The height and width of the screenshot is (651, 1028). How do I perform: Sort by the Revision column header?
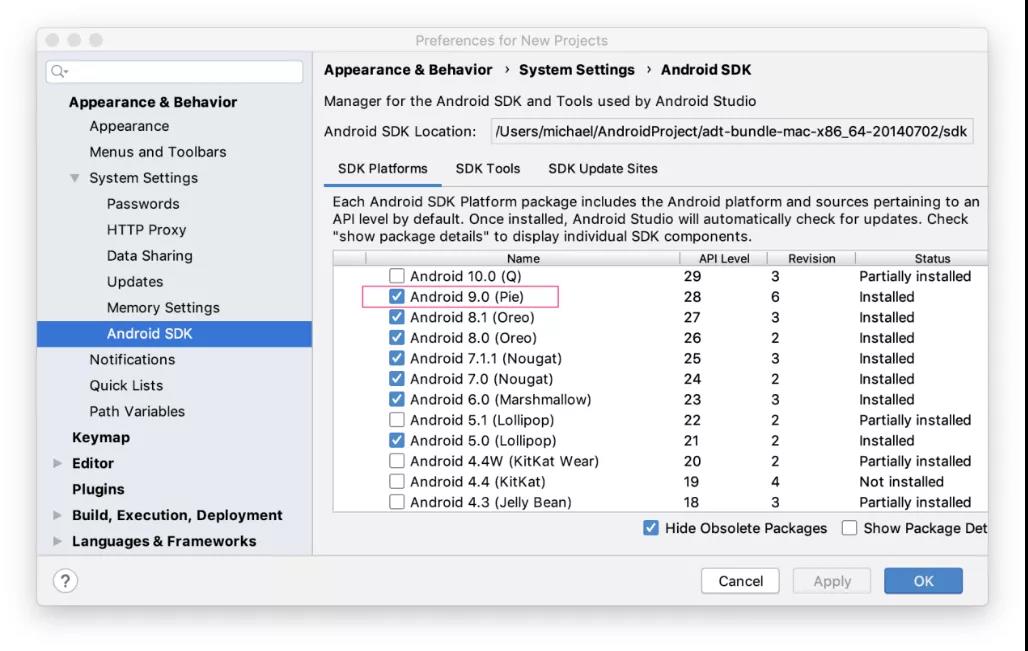pos(812,258)
